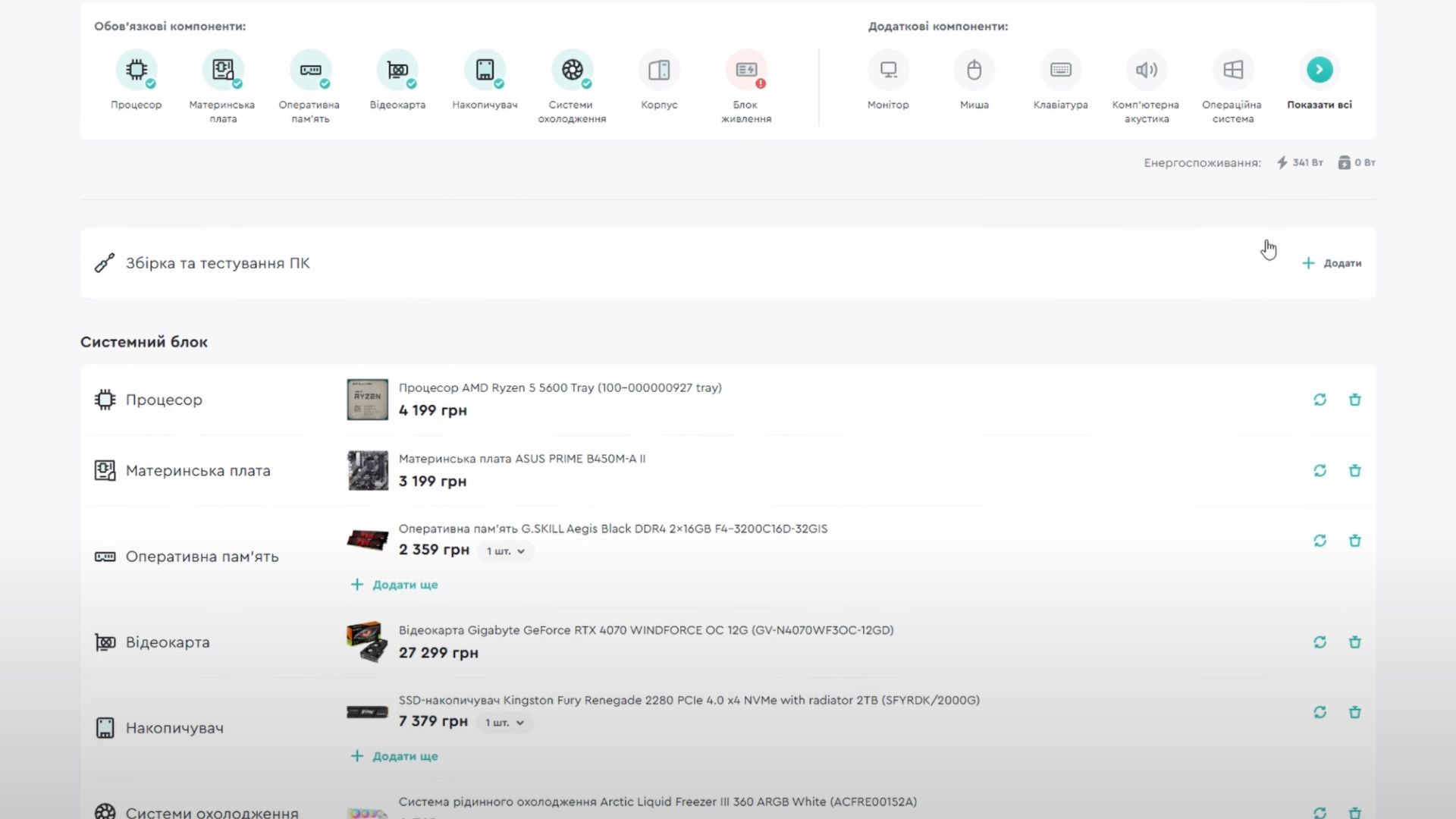Viewport: 1456px width, 819px height.
Task: Open quantity dropdown for G.SKILL RAM
Action: [506, 551]
